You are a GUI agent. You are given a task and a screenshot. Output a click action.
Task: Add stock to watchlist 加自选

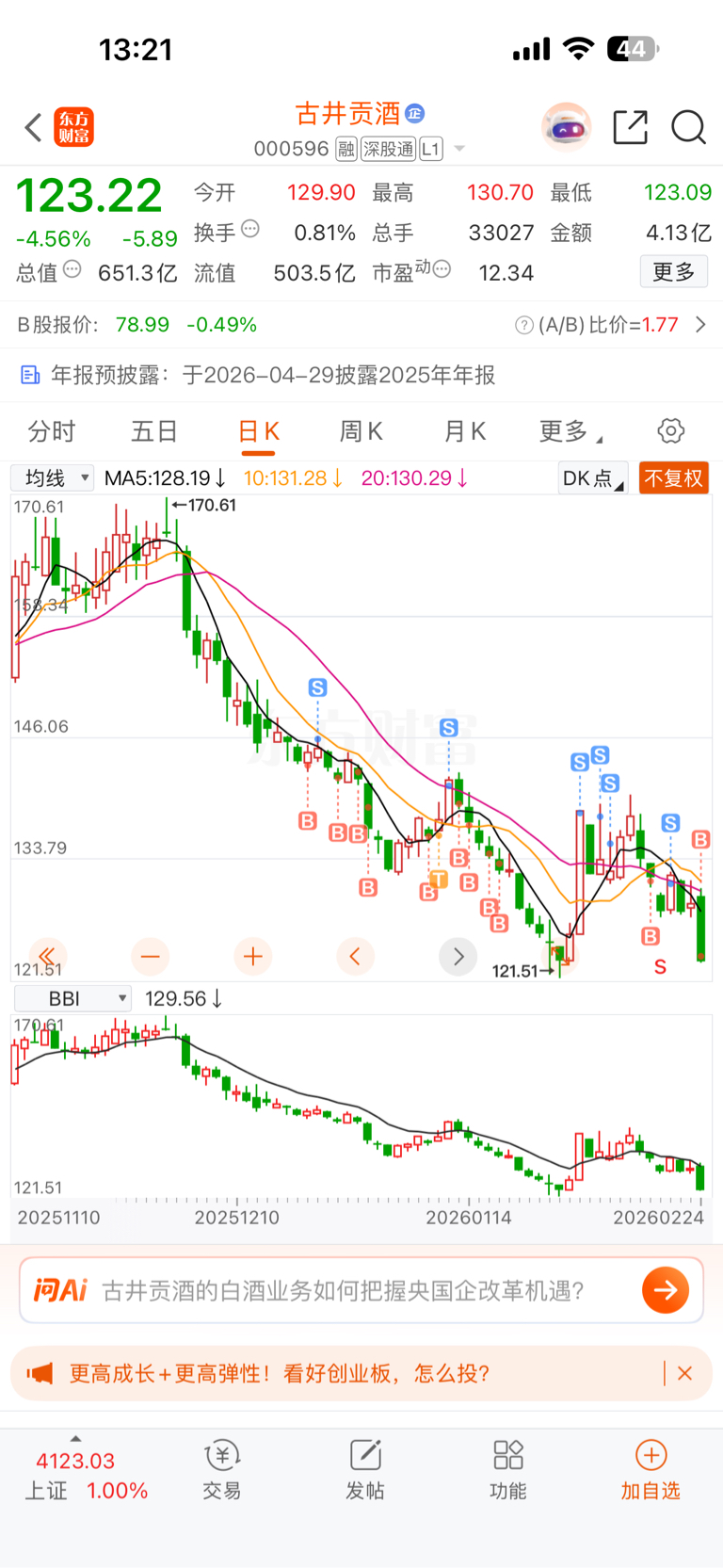(x=651, y=1470)
